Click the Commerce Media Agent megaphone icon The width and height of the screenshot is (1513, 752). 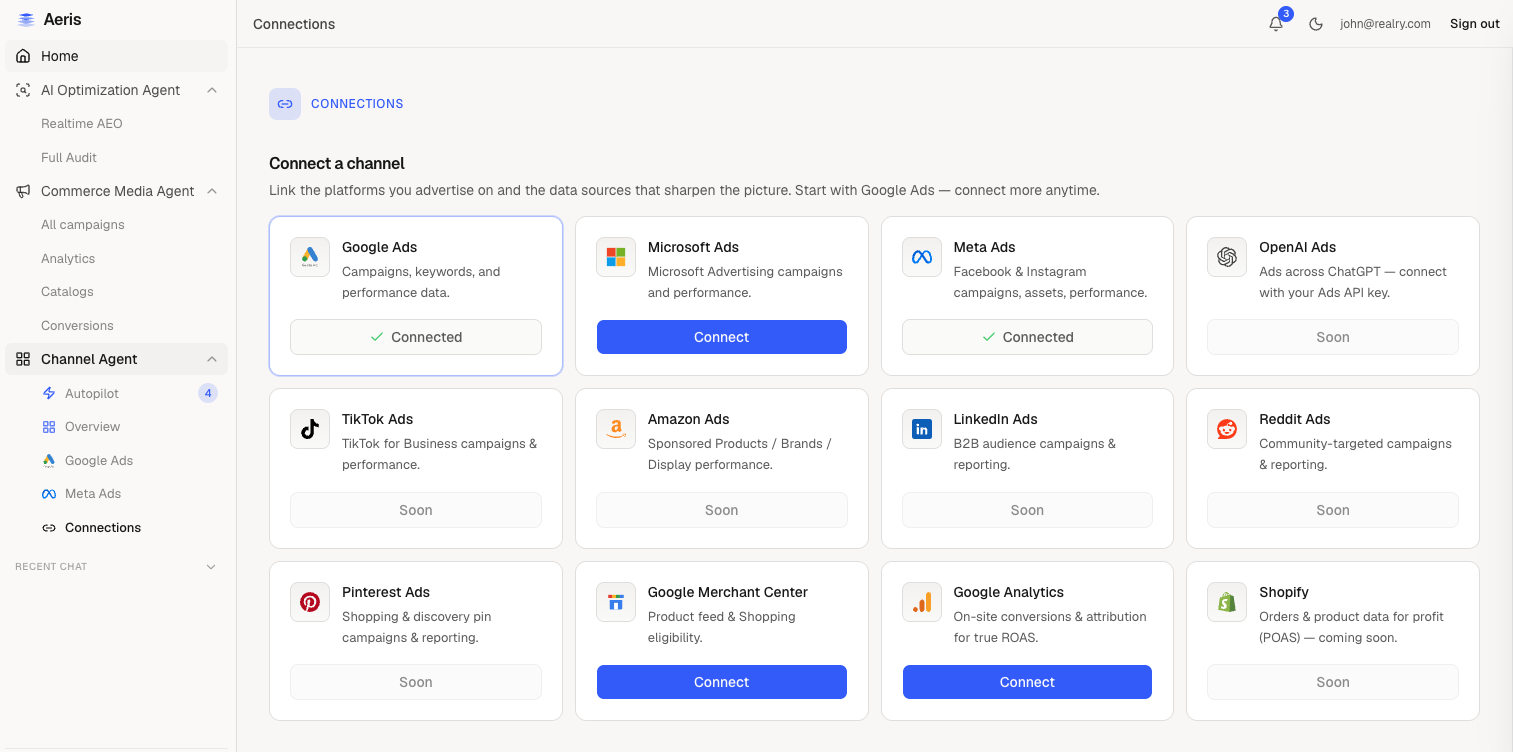coord(23,191)
